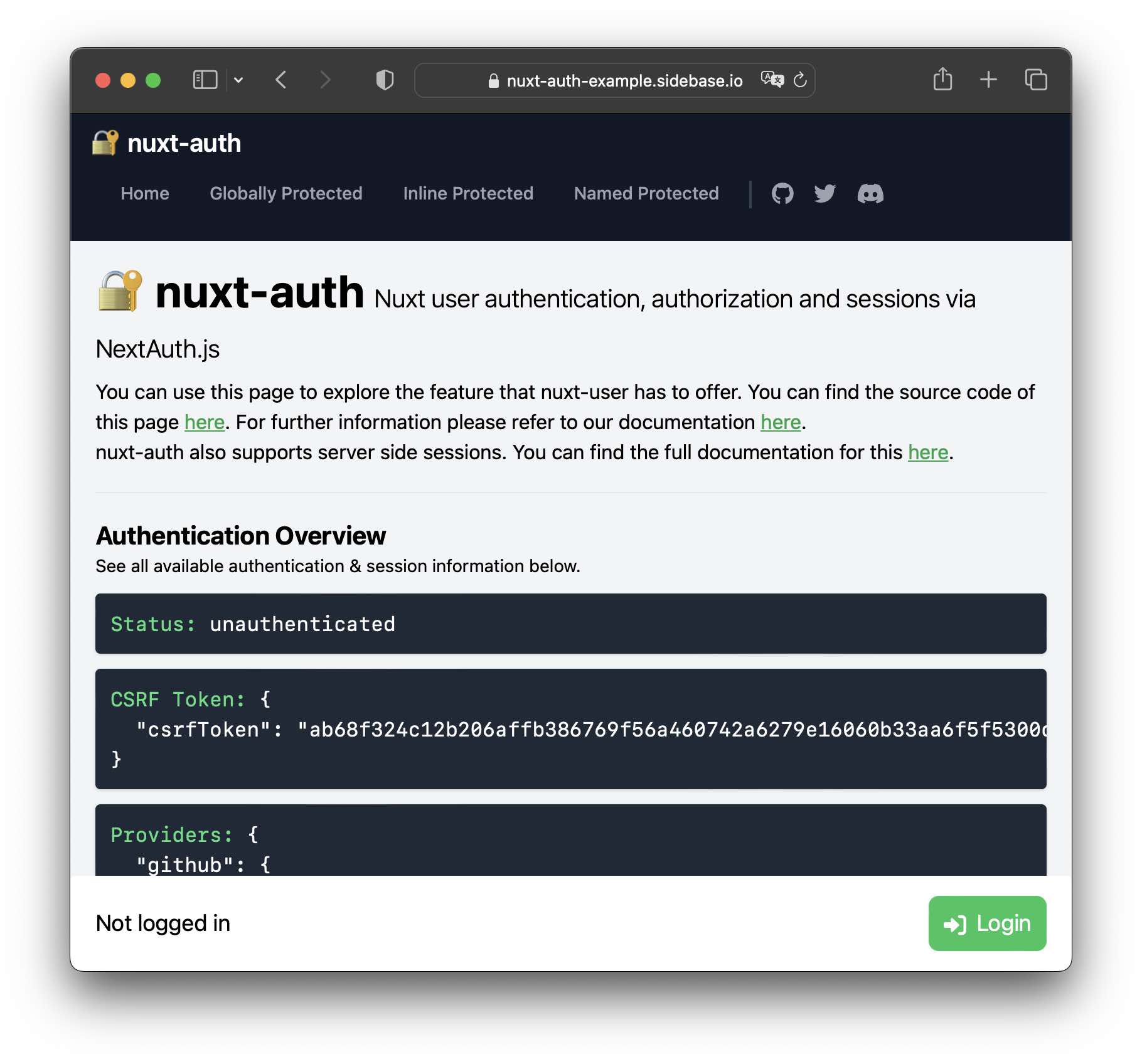Follow the source code 'here' link
Screen dimensions: 1142x1064
click(205, 422)
